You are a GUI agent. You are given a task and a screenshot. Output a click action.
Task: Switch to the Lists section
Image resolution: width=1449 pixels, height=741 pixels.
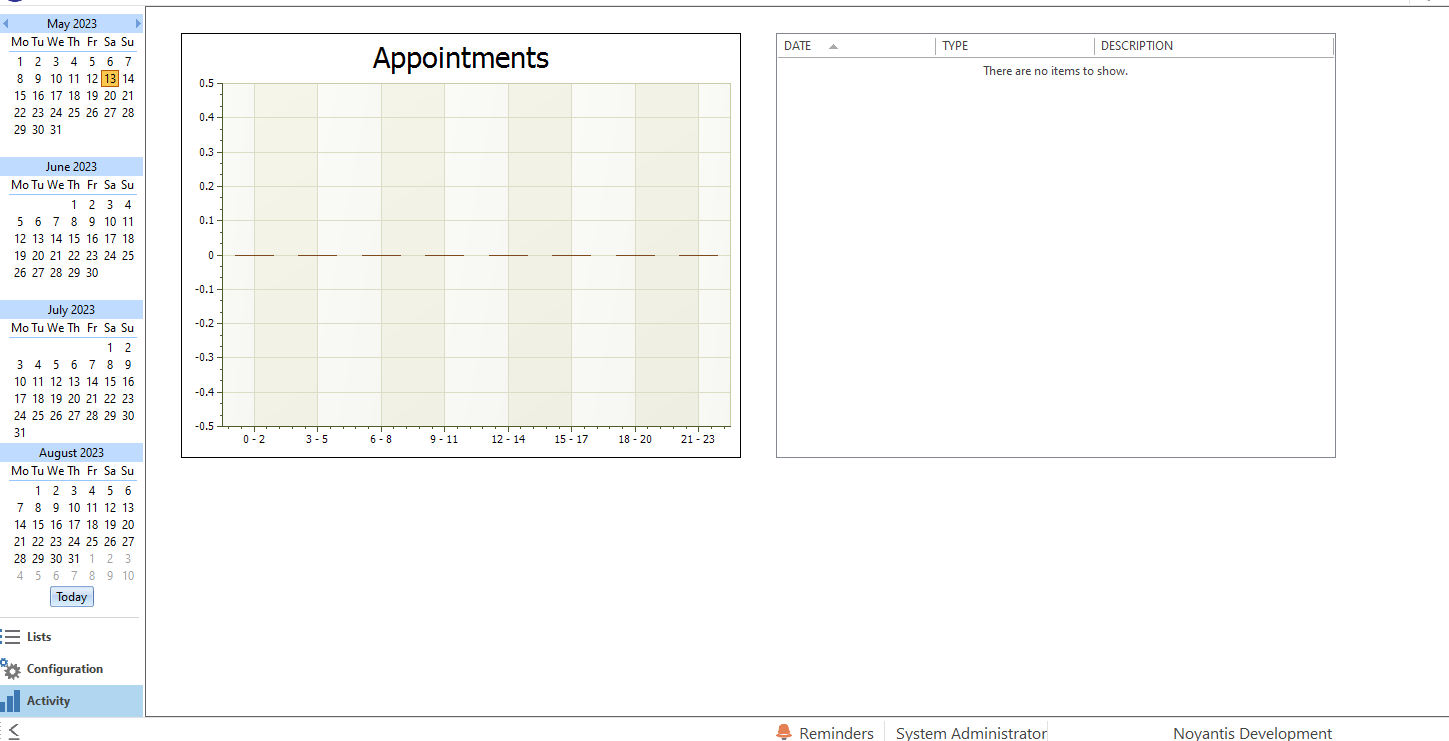39,637
